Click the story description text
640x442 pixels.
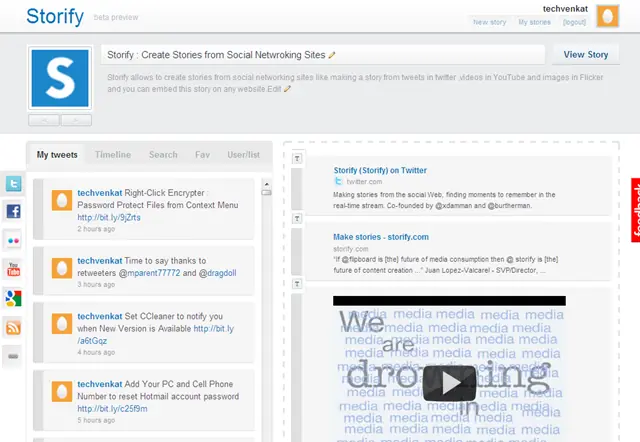pos(355,83)
